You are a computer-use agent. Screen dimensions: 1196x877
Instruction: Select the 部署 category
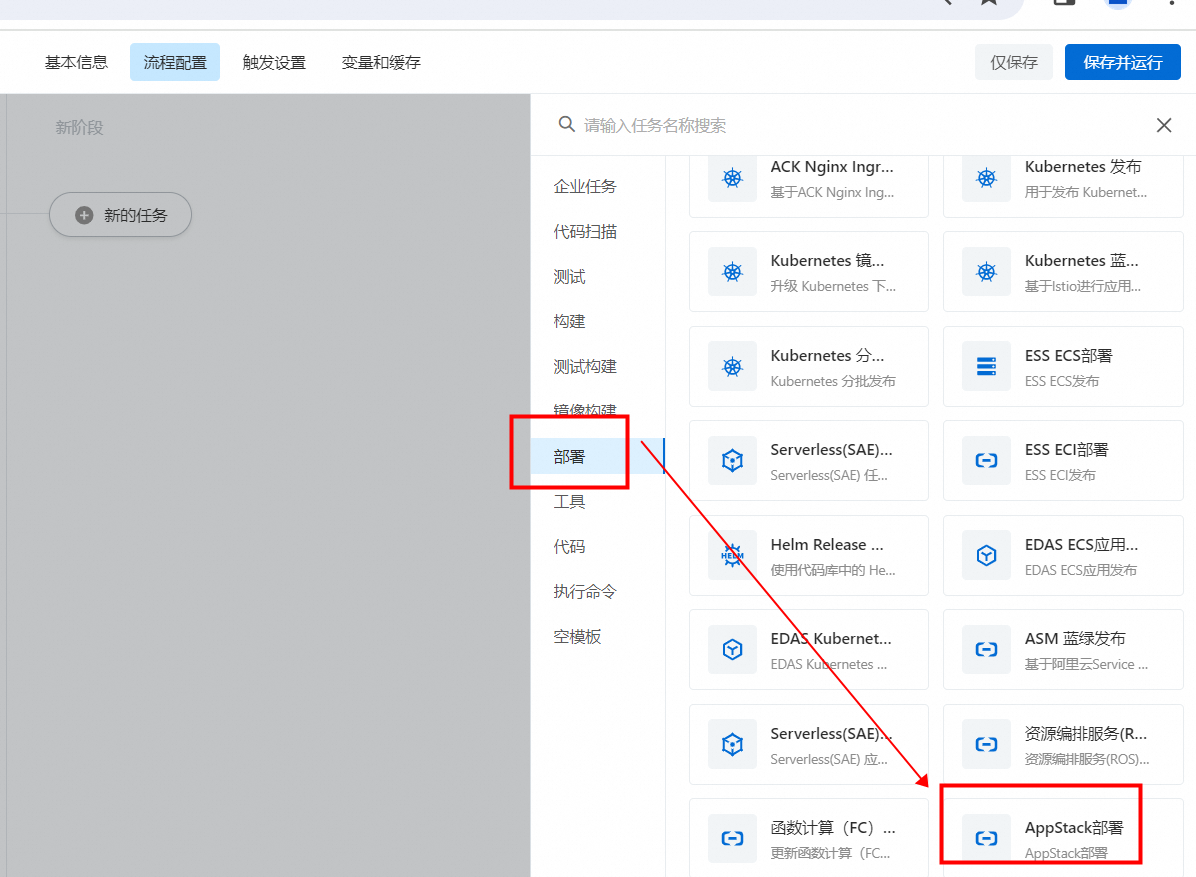pyautogui.click(x=597, y=457)
